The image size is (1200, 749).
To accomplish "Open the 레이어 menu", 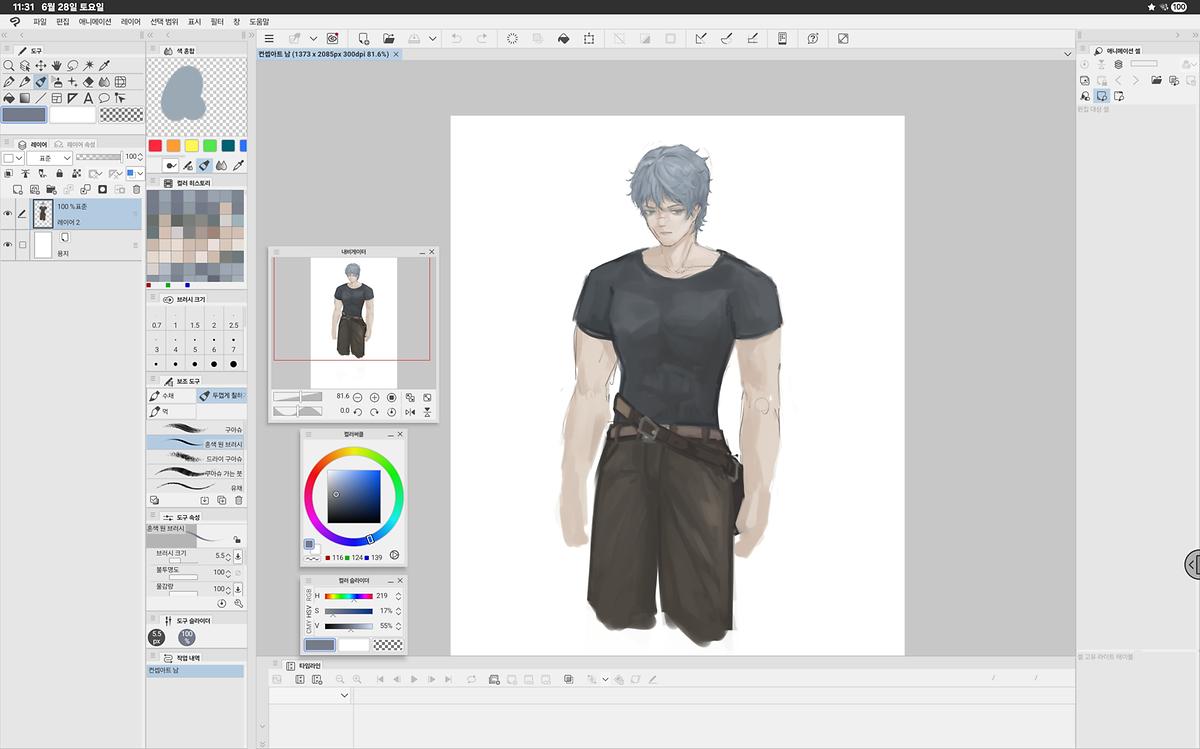I will click(131, 21).
